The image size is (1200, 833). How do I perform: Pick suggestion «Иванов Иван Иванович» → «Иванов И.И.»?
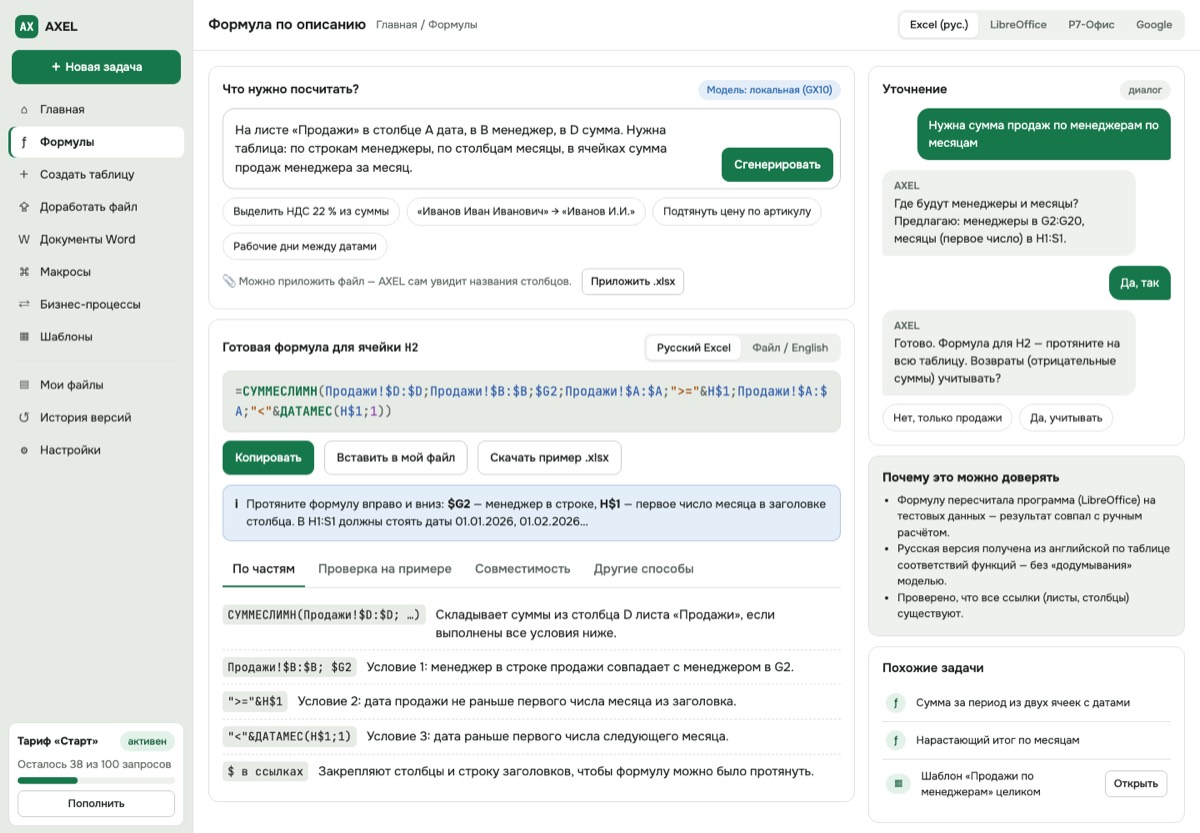pos(526,212)
